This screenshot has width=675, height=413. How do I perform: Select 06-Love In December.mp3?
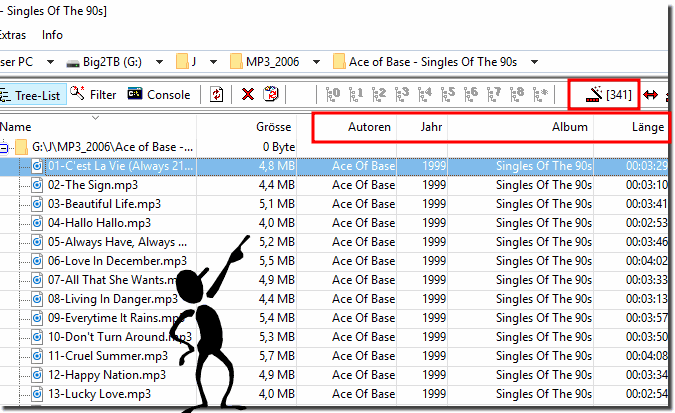coord(117,261)
